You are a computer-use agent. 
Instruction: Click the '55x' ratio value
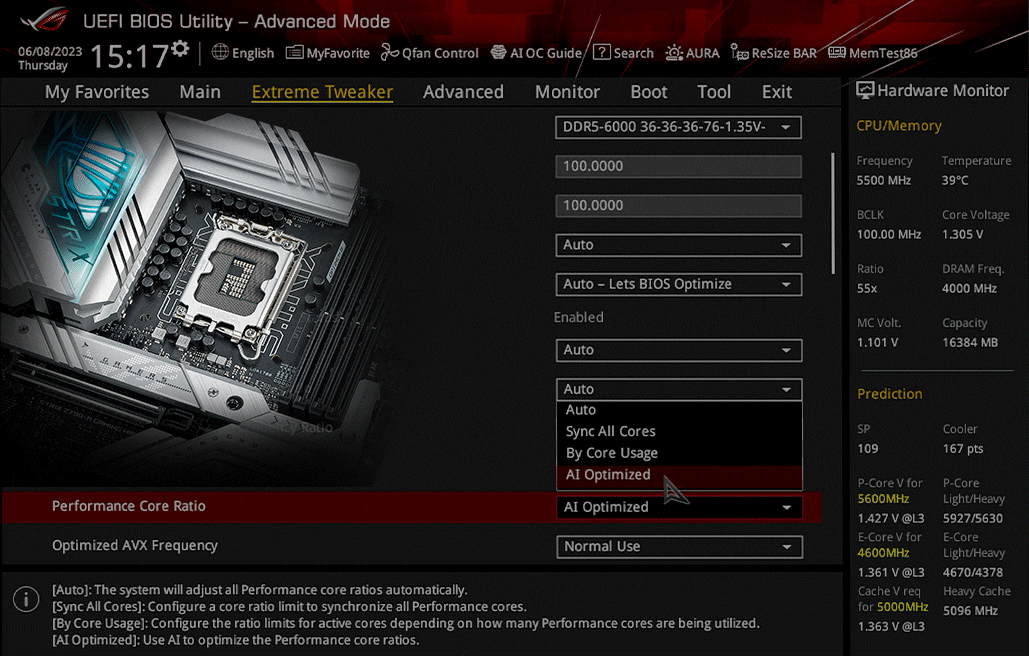click(867, 289)
